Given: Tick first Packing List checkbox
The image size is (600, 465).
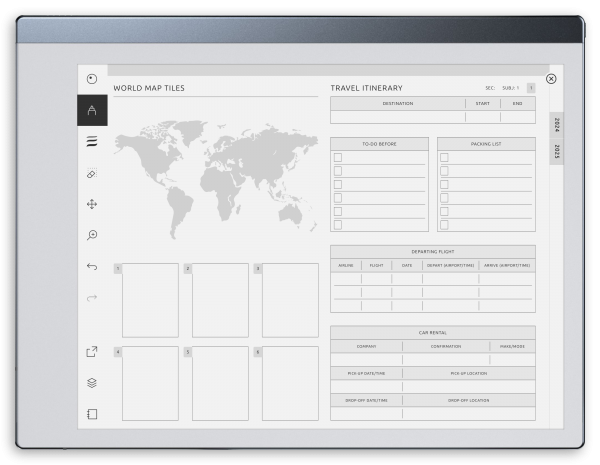Looking at the screenshot, I should [445, 158].
